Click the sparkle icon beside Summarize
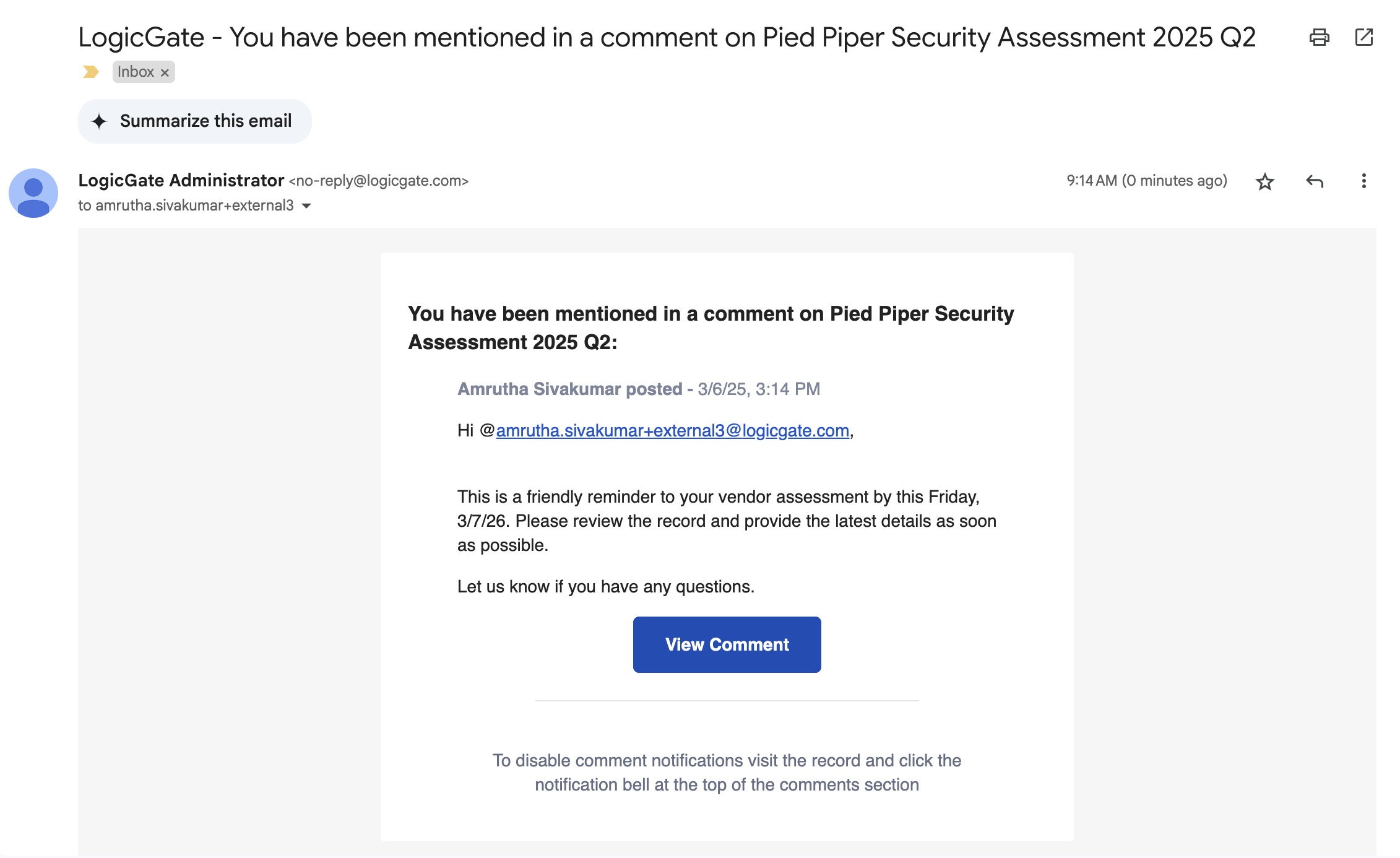The height and width of the screenshot is (858, 1400). coord(99,121)
